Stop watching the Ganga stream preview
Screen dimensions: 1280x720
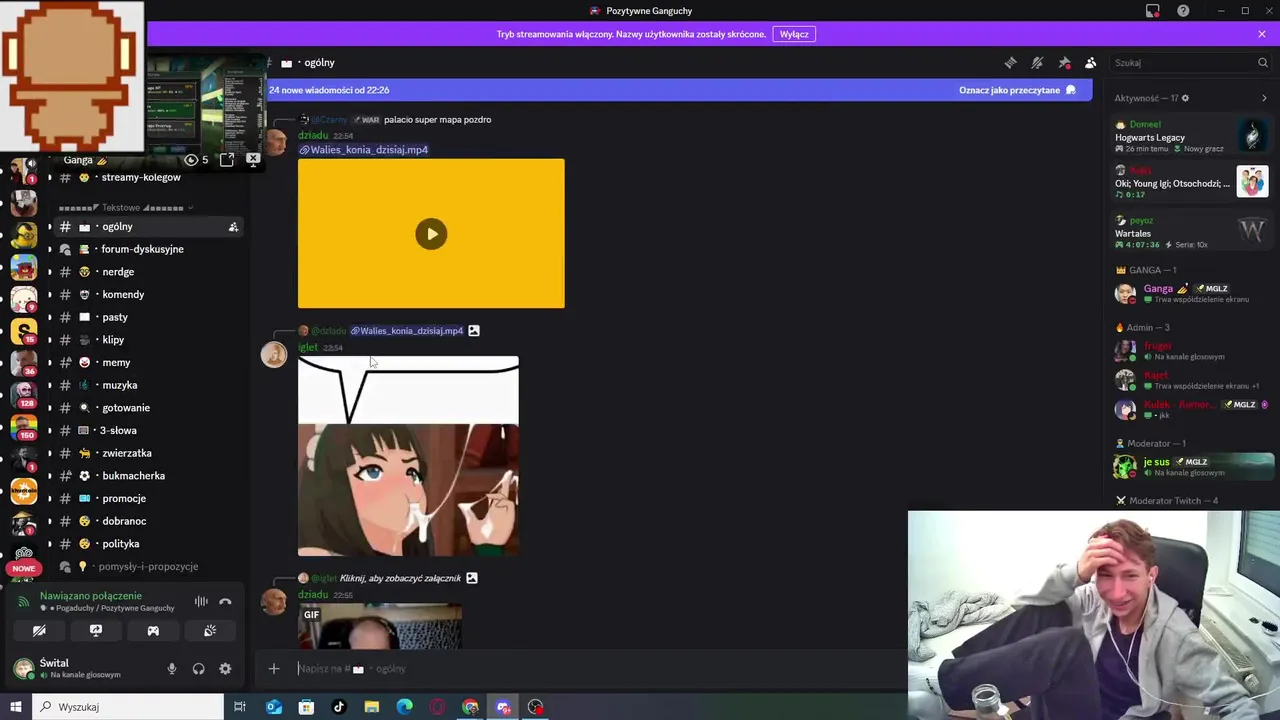click(253, 159)
